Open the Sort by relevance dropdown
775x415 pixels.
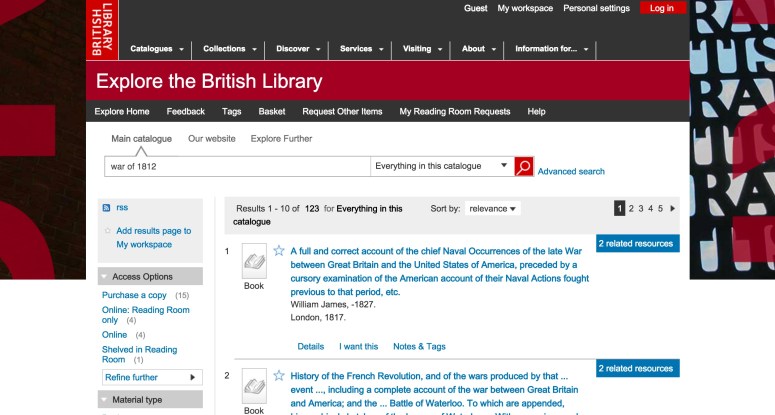click(x=494, y=208)
